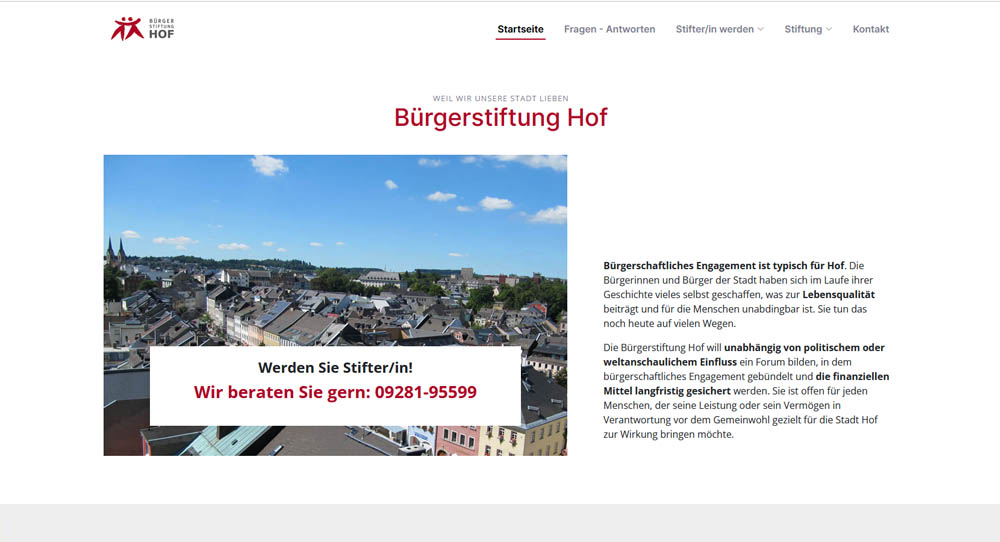This screenshot has width=1000, height=542.
Task: Expand the Stifter/in werden chevron
Action: (760, 29)
